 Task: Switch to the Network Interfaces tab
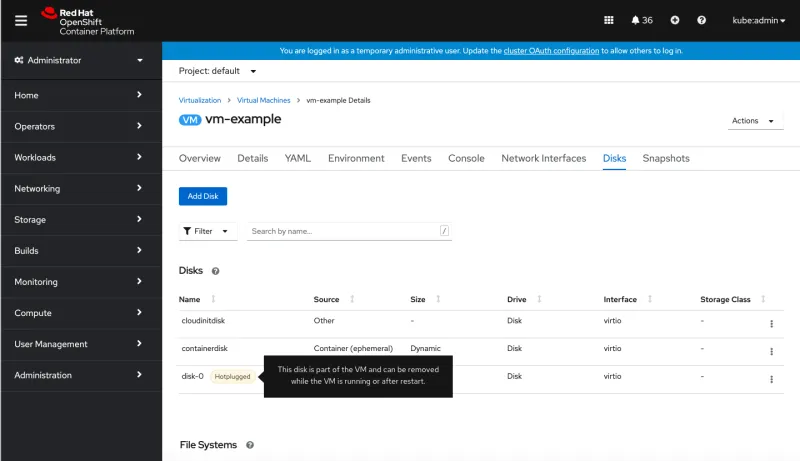pyautogui.click(x=543, y=158)
